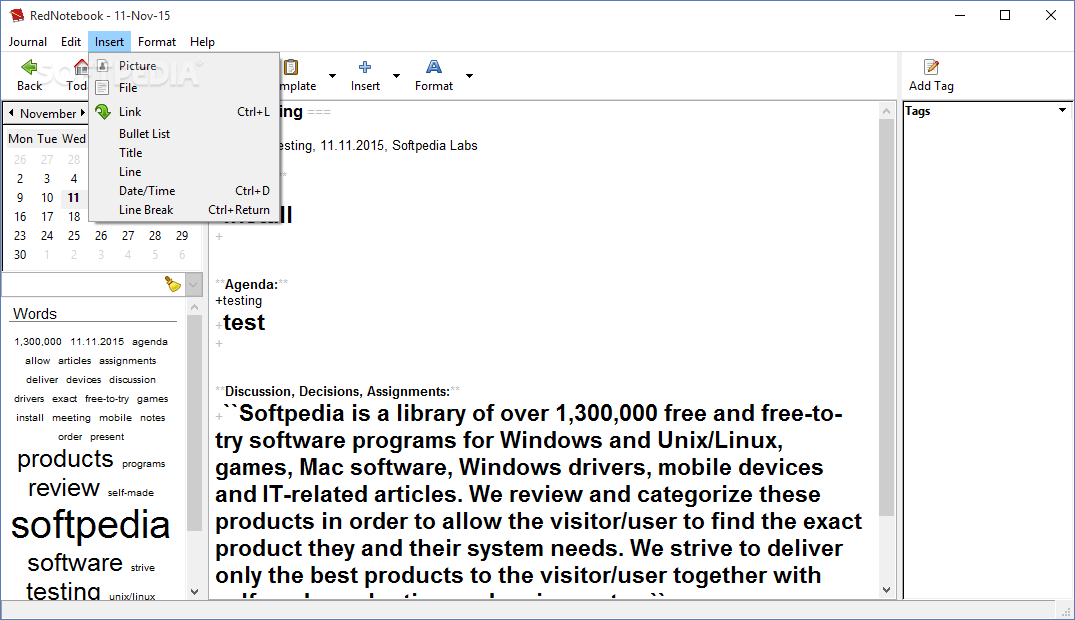Click the word 'drivers' in word cloud
The image size is (1075, 620).
[x=29, y=398]
